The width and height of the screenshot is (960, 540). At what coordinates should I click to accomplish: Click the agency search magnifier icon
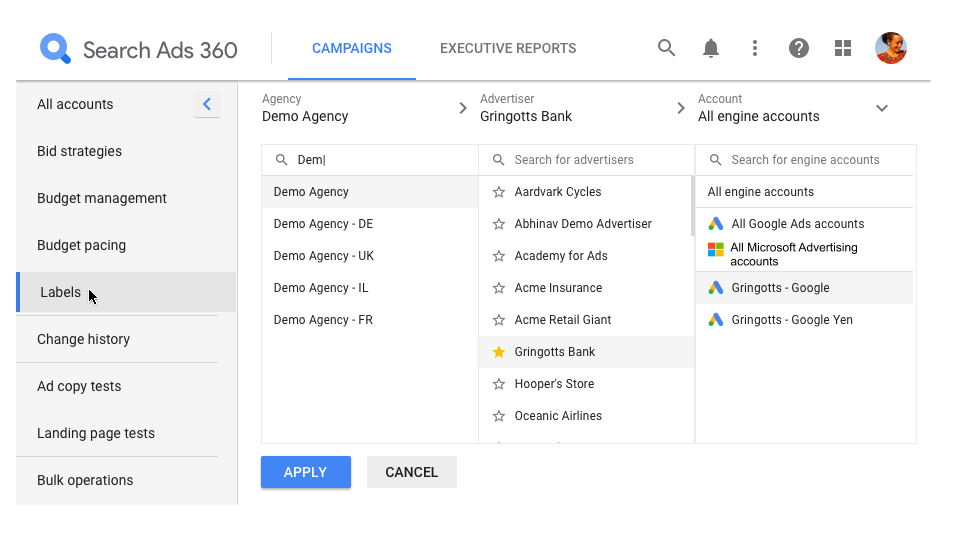click(x=282, y=160)
